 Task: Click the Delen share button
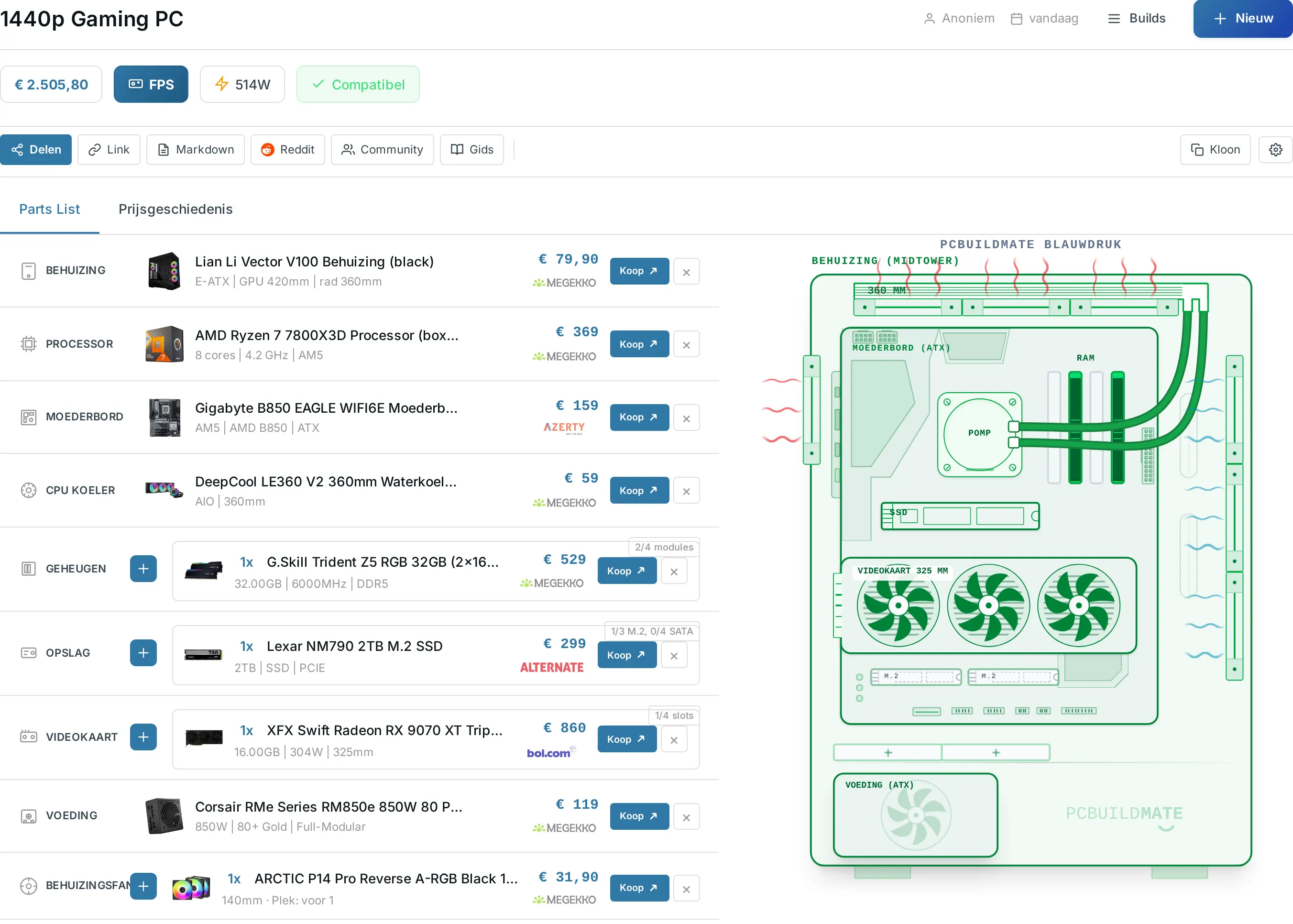tap(36, 150)
